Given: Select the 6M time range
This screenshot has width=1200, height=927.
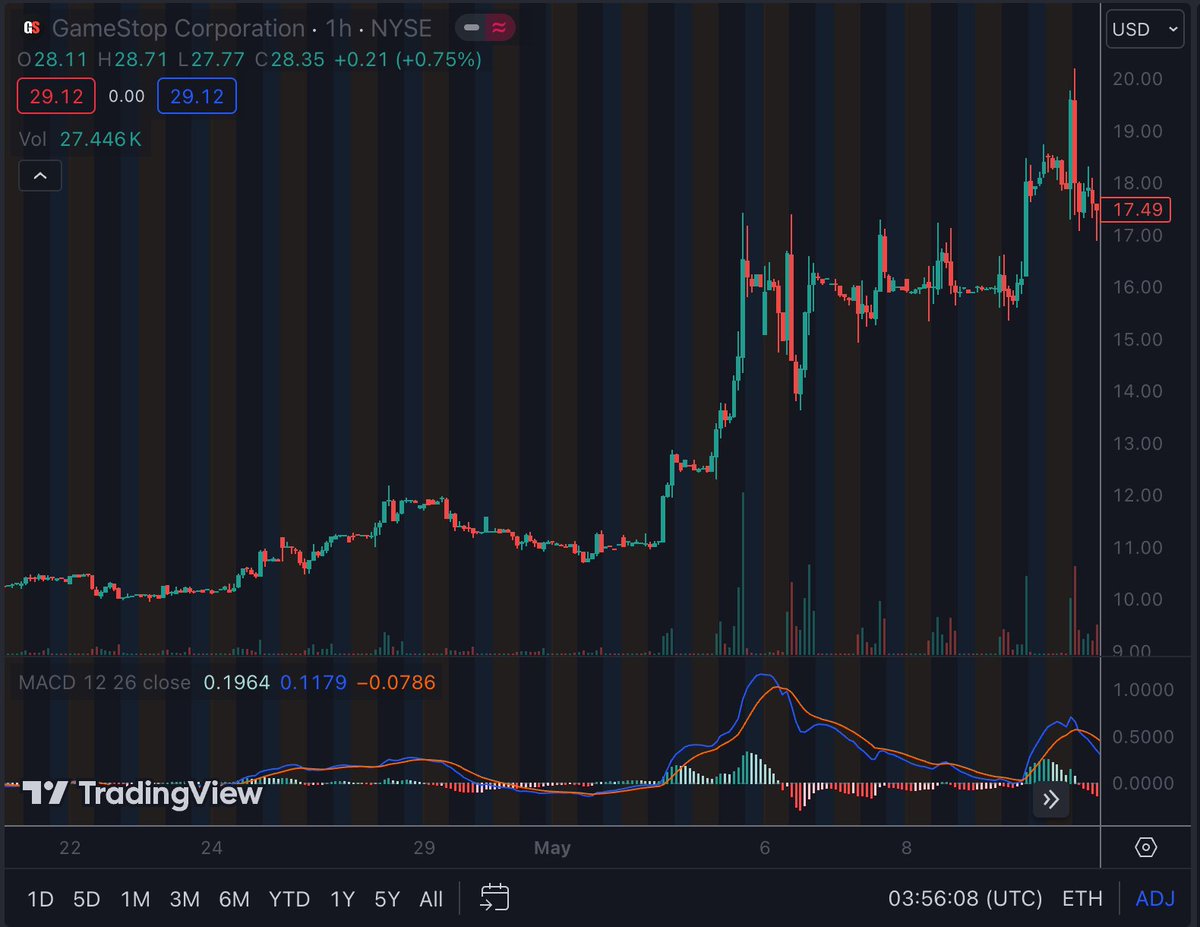Looking at the screenshot, I should (x=234, y=899).
